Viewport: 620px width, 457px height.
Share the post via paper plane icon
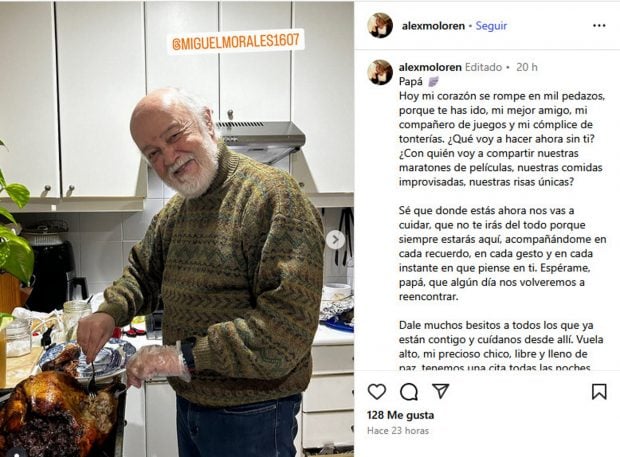coord(440,391)
